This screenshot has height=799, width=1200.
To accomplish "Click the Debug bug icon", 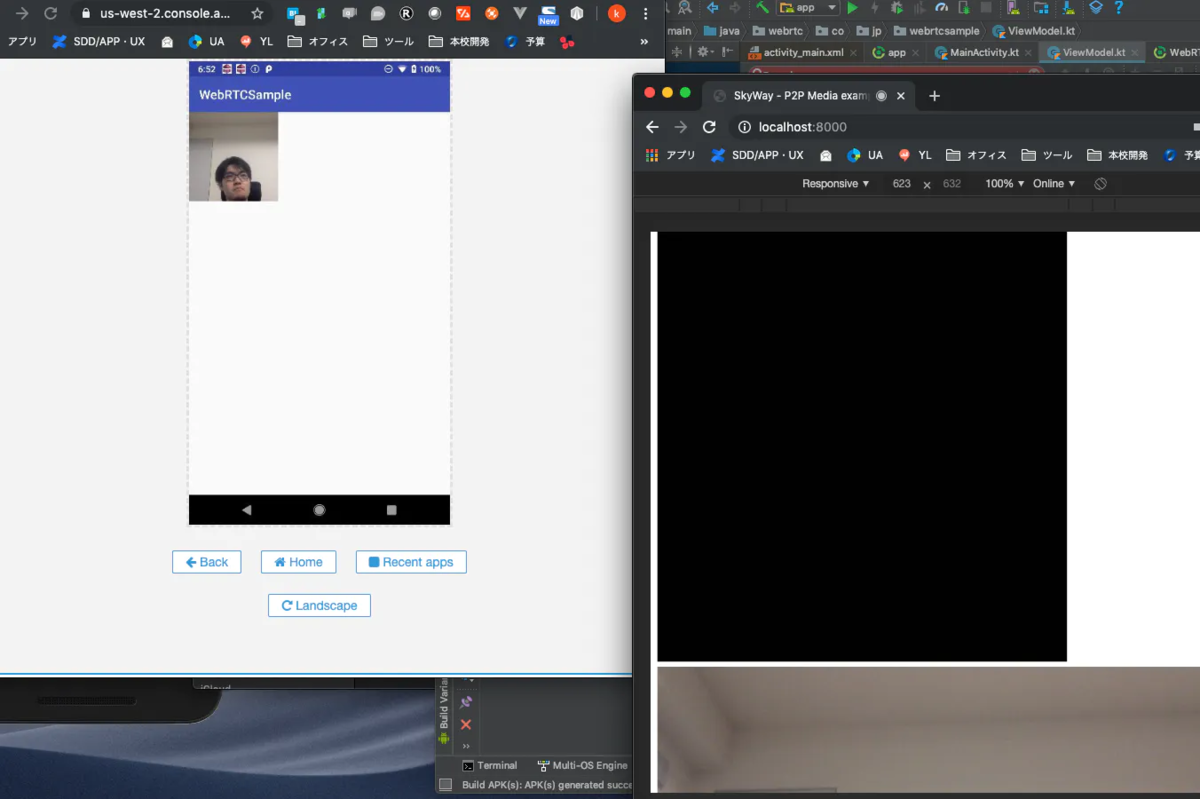I will (x=896, y=8).
